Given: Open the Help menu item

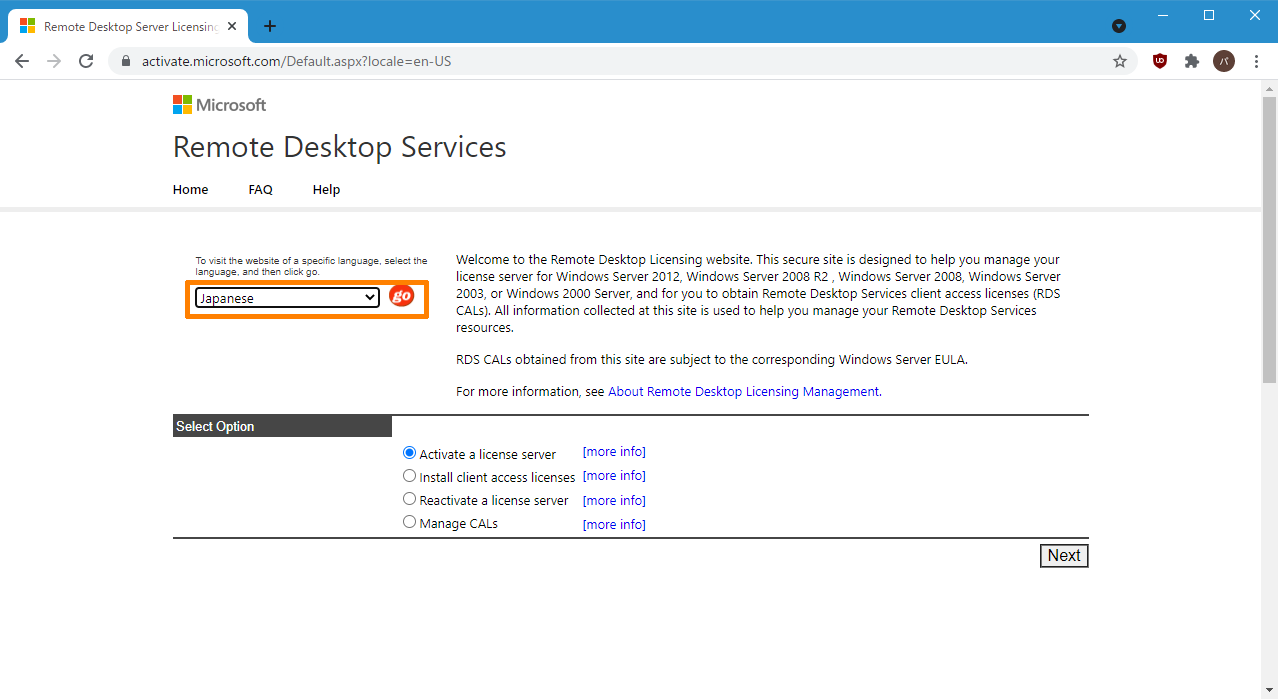Looking at the screenshot, I should [x=326, y=189].
